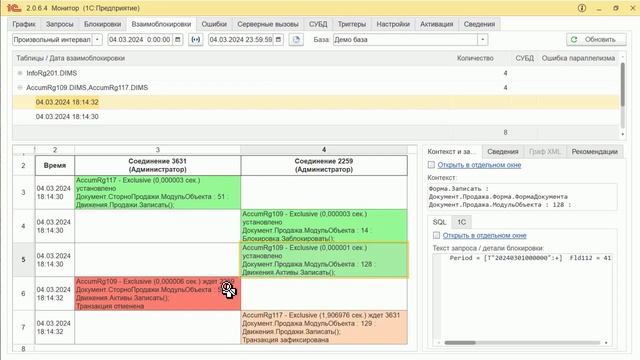The width and height of the screenshot is (640, 360).
Task: Click orange AccumRg117 cell ждет 3631
Action: [x=324, y=327]
